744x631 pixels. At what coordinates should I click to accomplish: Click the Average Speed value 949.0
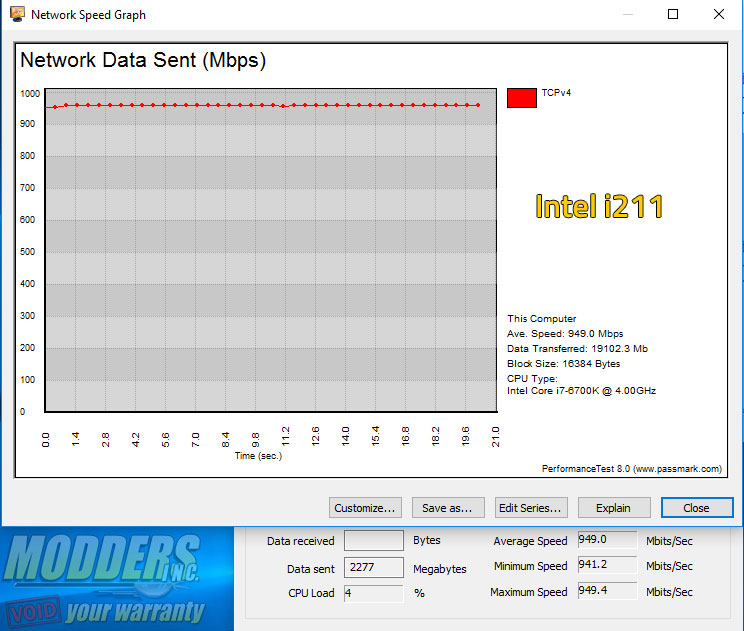coord(607,539)
